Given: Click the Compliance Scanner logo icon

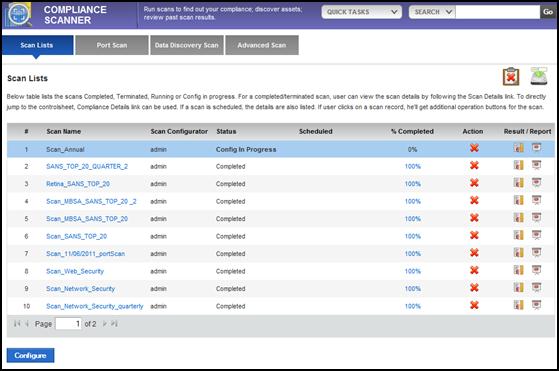Looking at the screenshot, I should tap(18, 14).
